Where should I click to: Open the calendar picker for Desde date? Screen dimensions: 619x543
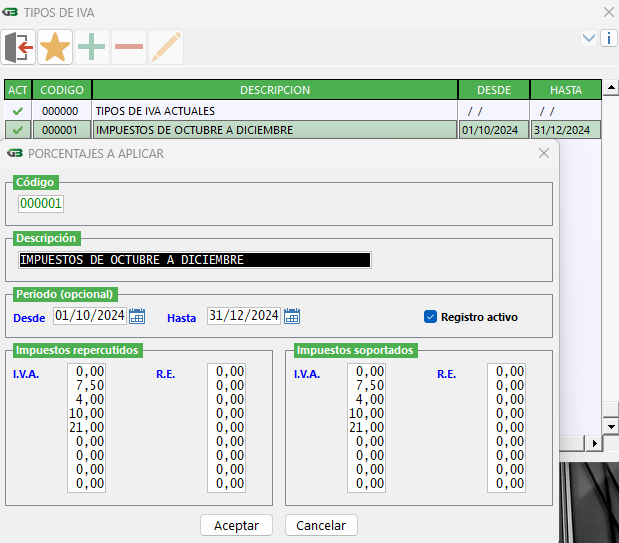tap(138, 317)
